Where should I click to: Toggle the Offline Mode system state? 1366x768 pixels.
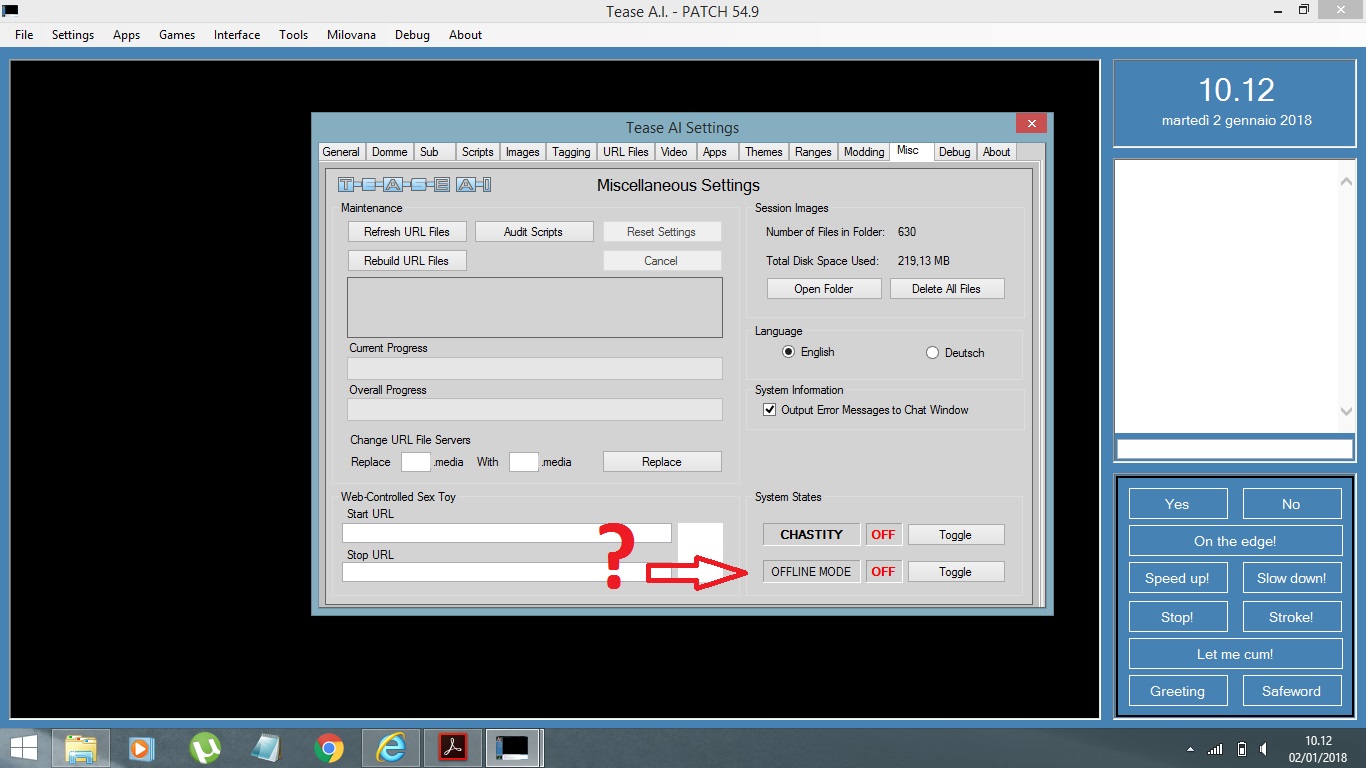pos(955,572)
